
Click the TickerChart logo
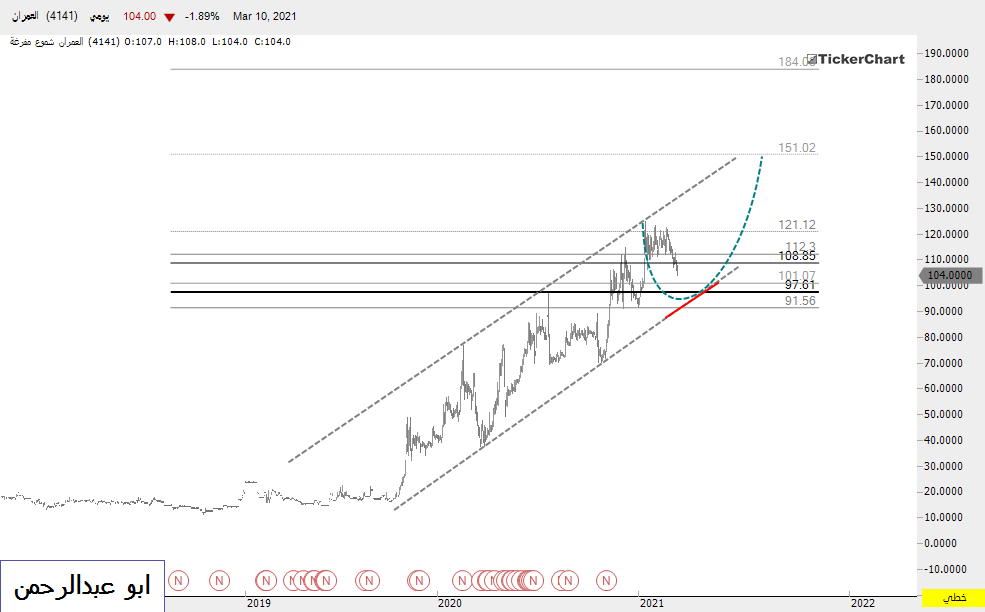click(856, 59)
